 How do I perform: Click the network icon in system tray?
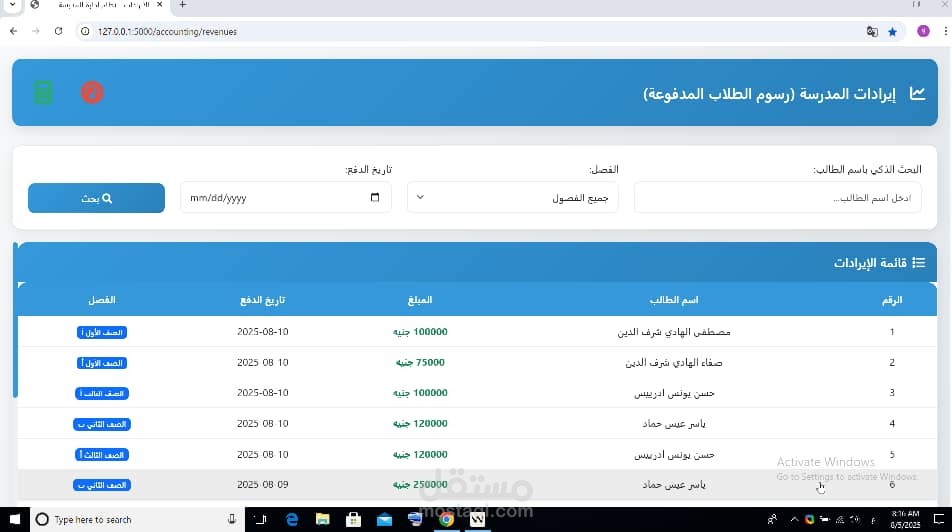(840, 519)
